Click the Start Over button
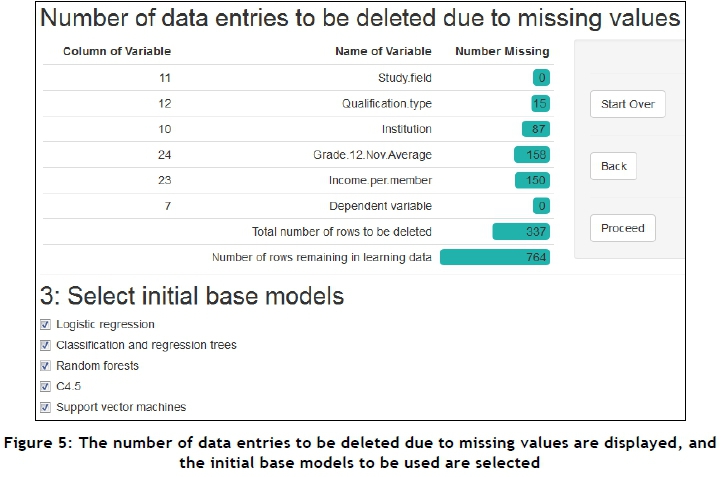Viewport: 721px width, 477px height. tap(627, 104)
